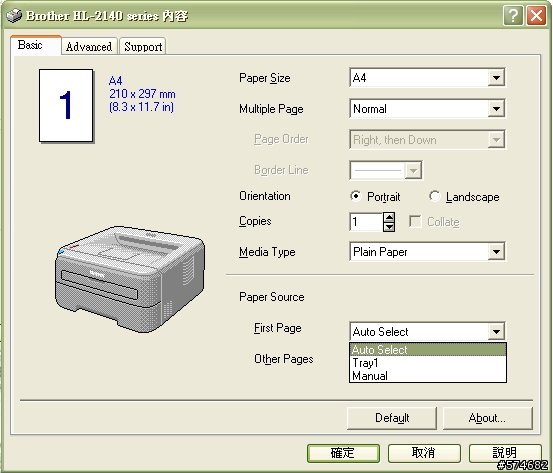Click the printer icon in the title bar
This screenshot has height=473, width=553.
click(x=14, y=16)
